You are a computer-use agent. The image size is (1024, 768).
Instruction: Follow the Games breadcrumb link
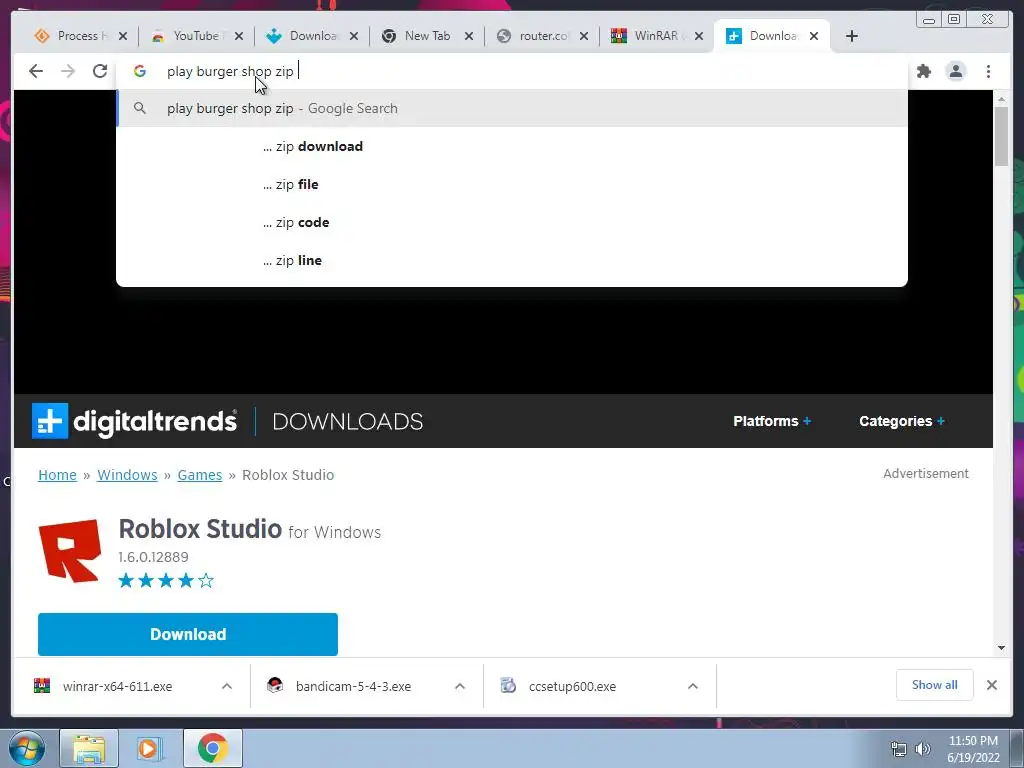(x=200, y=475)
